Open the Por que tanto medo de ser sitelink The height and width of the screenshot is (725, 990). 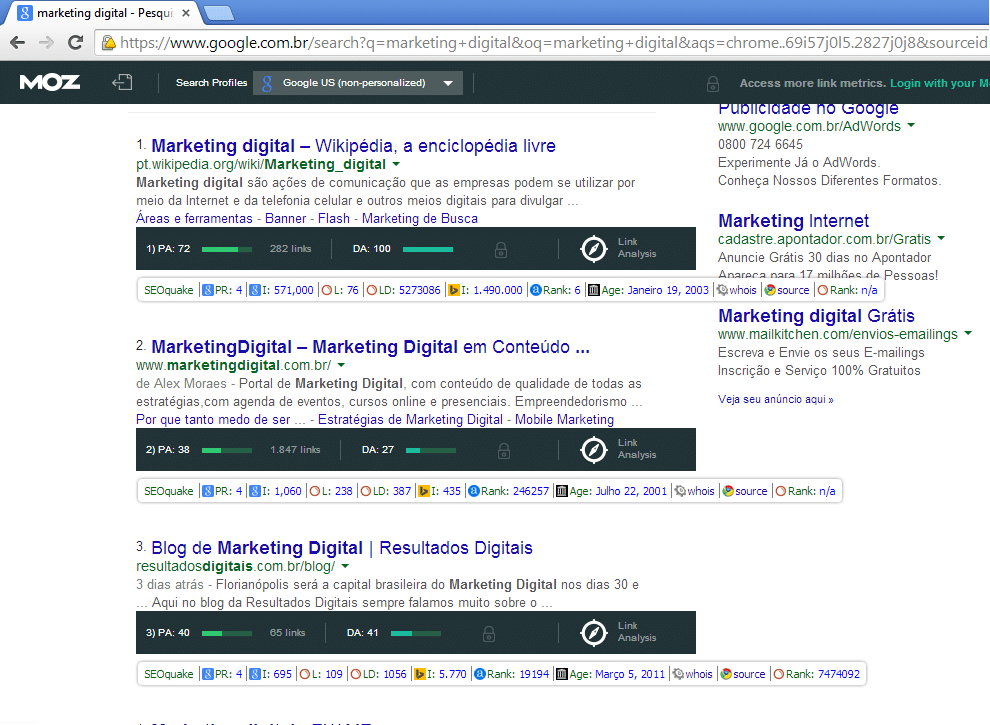[221, 419]
